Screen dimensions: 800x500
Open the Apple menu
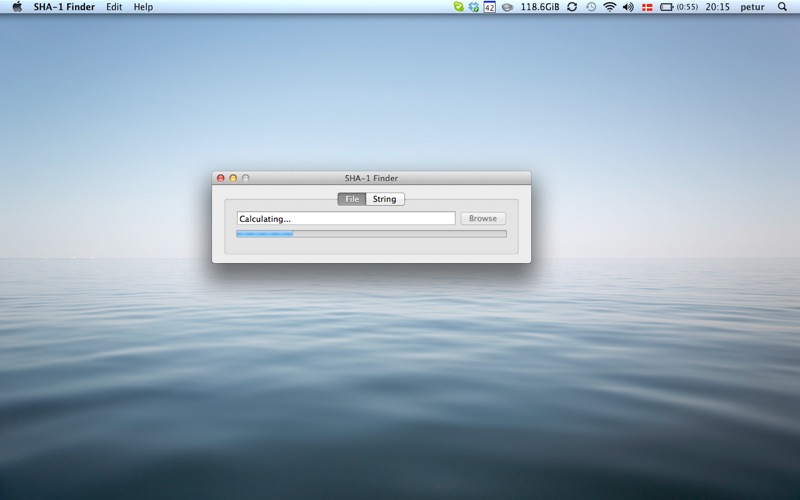pos(17,7)
